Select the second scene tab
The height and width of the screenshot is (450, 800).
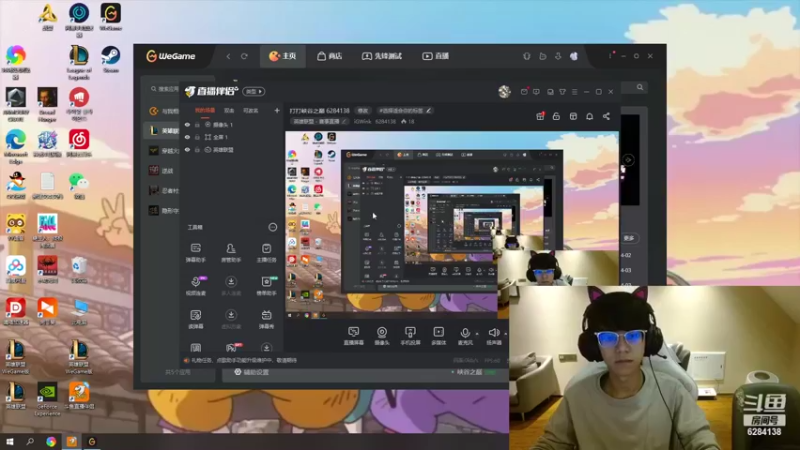click(229, 111)
